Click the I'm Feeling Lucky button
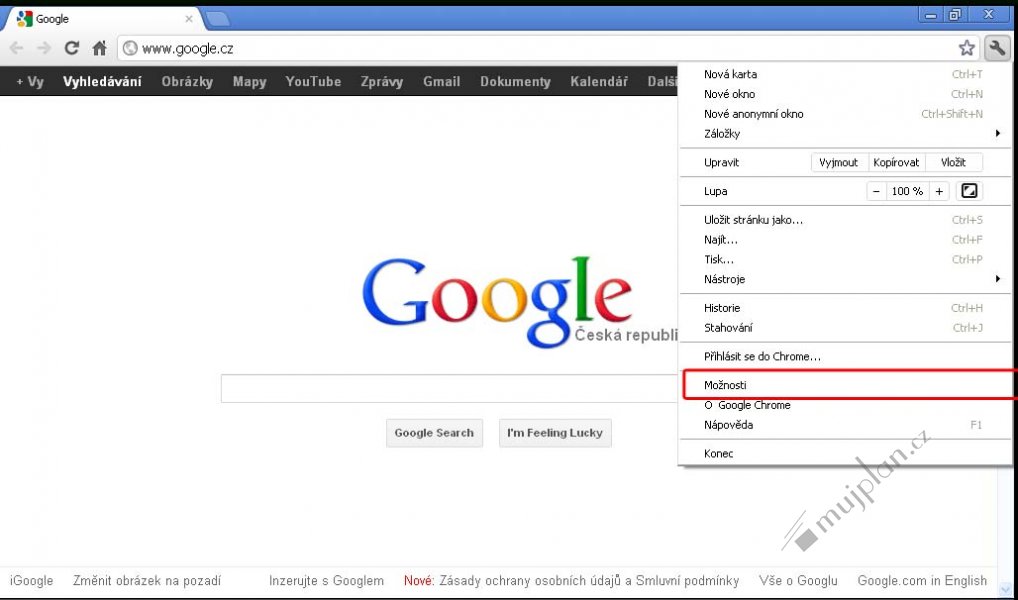Image resolution: width=1018 pixels, height=600 pixels. pyautogui.click(x=555, y=433)
